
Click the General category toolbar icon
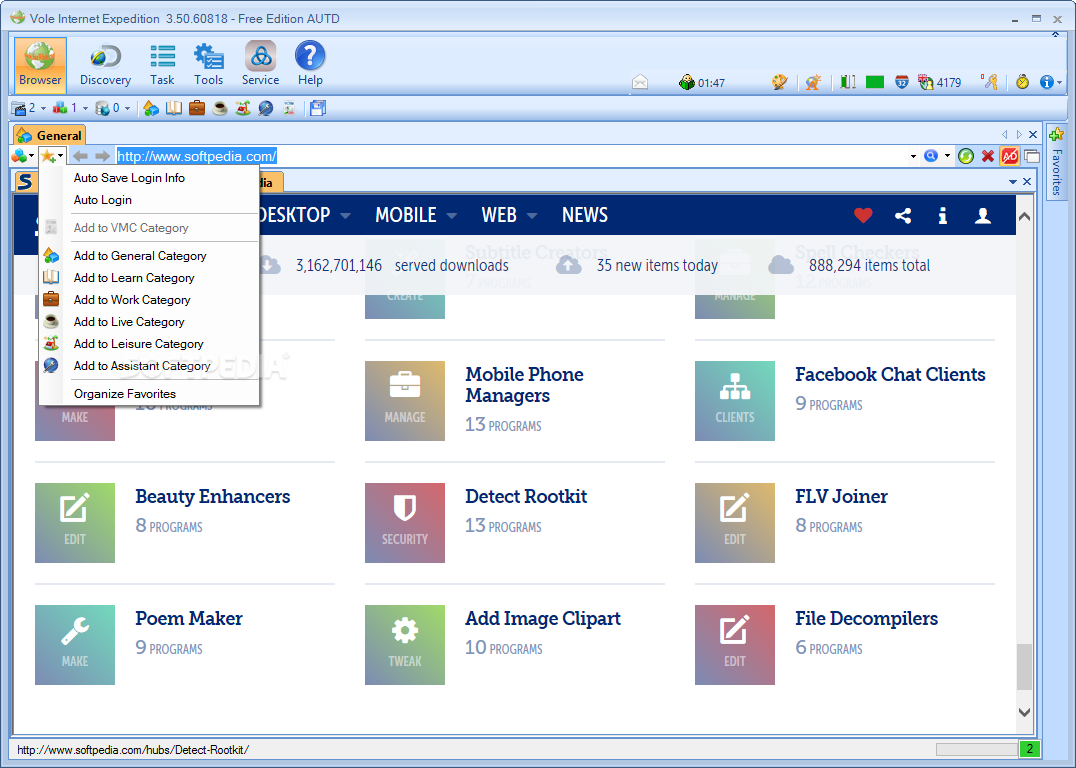151,108
